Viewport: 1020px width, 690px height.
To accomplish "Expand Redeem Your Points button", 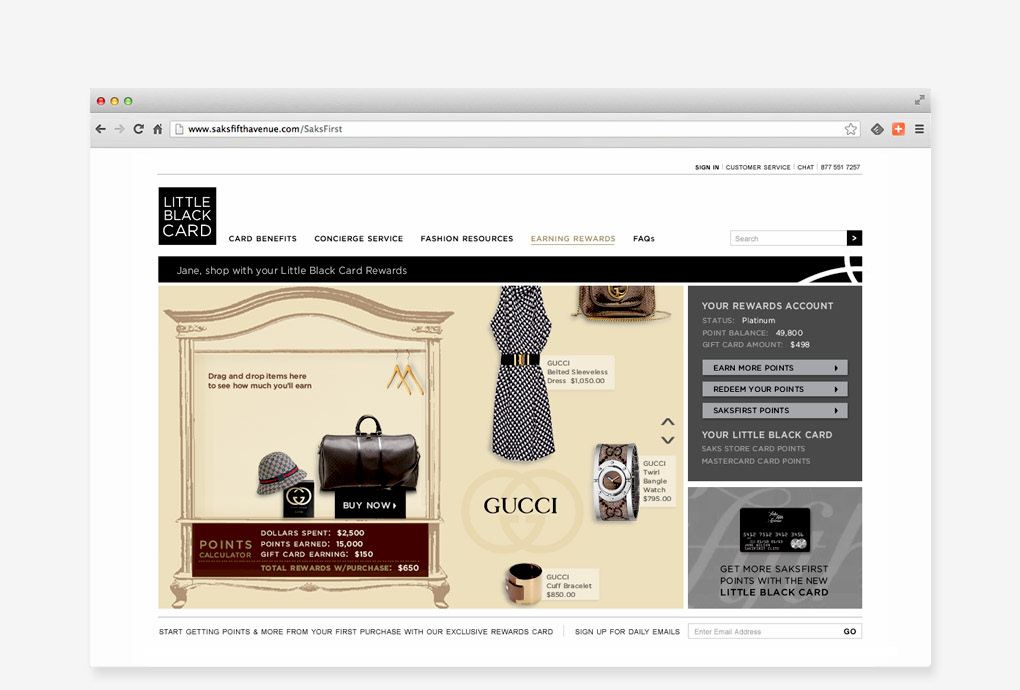I will 775,389.
